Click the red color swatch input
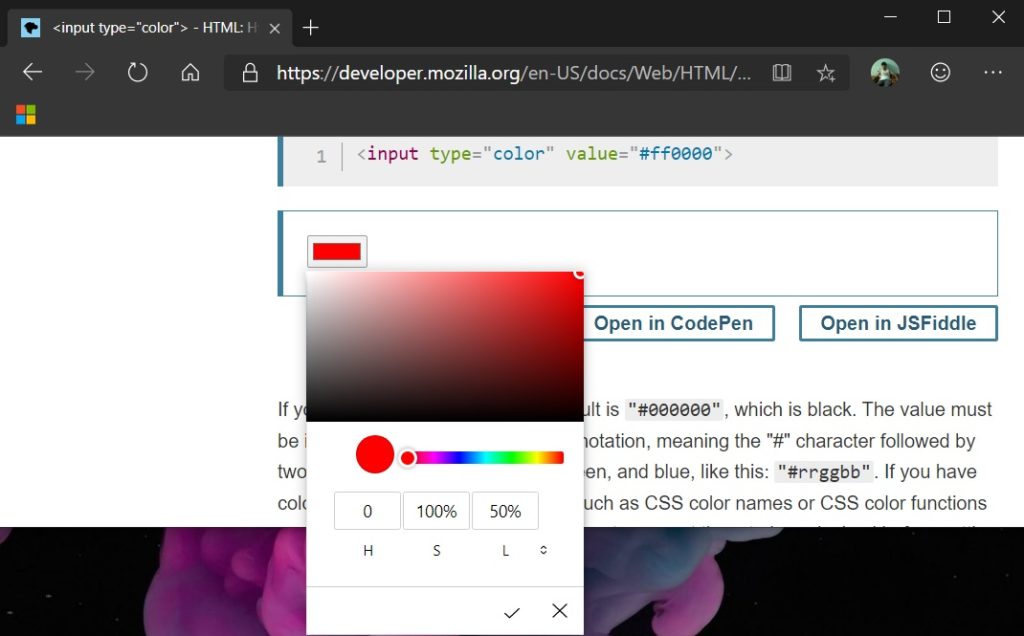Image resolution: width=1024 pixels, height=636 pixels. (x=336, y=250)
